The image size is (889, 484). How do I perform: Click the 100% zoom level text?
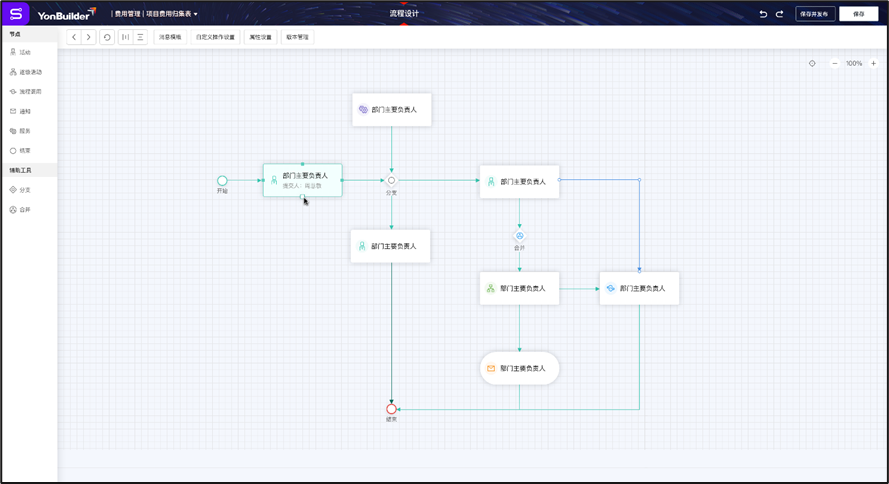pyautogui.click(x=854, y=63)
